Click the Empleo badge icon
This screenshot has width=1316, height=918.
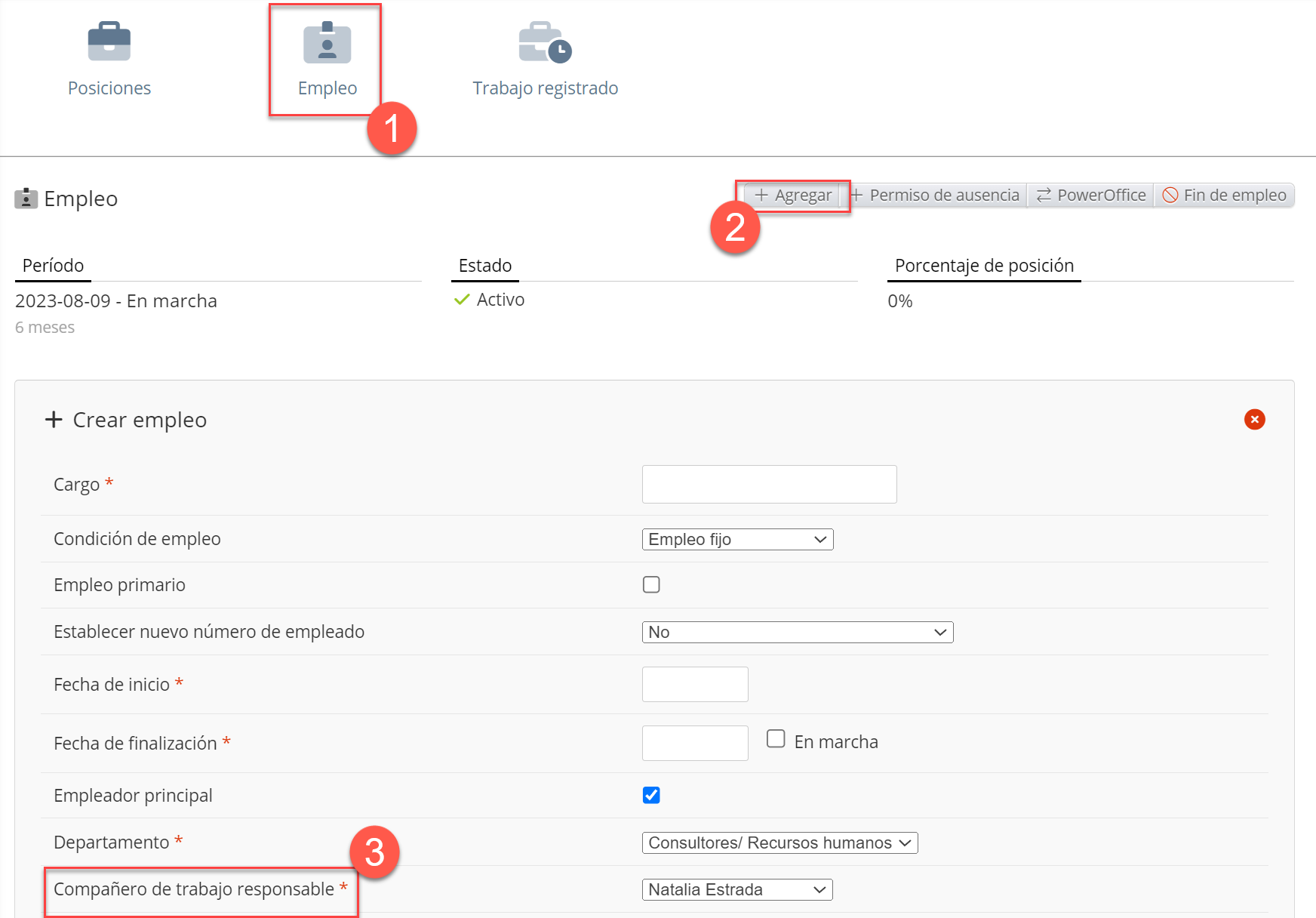[327, 43]
